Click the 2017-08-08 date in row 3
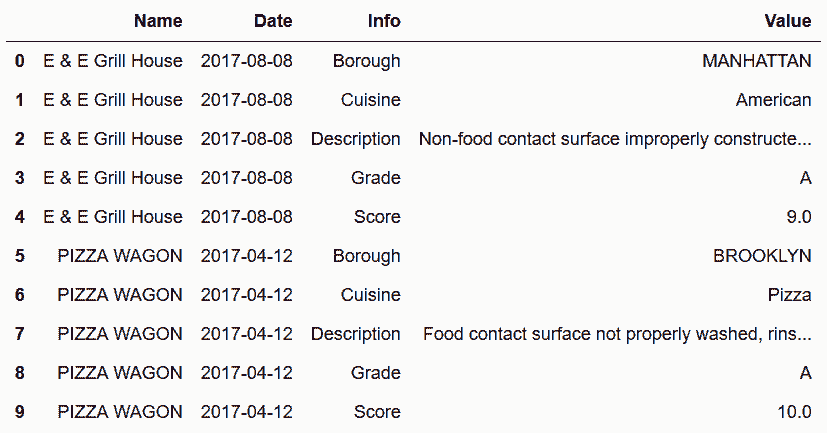This screenshot has width=827, height=433. (x=246, y=178)
